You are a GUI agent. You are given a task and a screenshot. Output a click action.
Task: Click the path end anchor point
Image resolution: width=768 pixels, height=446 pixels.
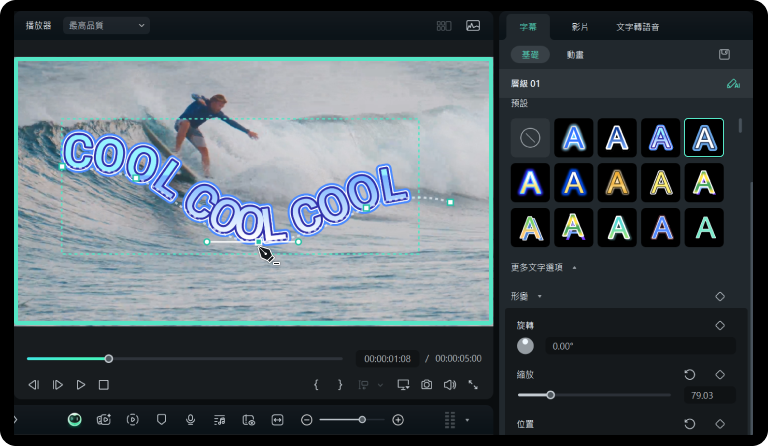pos(450,202)
